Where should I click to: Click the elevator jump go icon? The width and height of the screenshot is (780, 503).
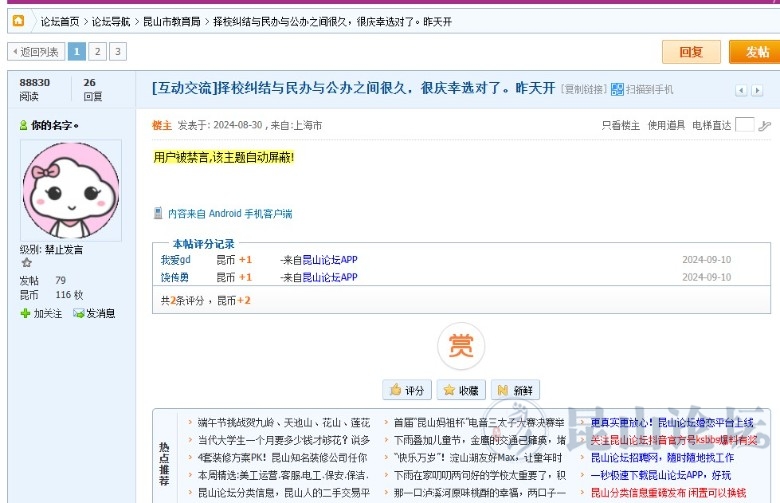pos(765,125)
